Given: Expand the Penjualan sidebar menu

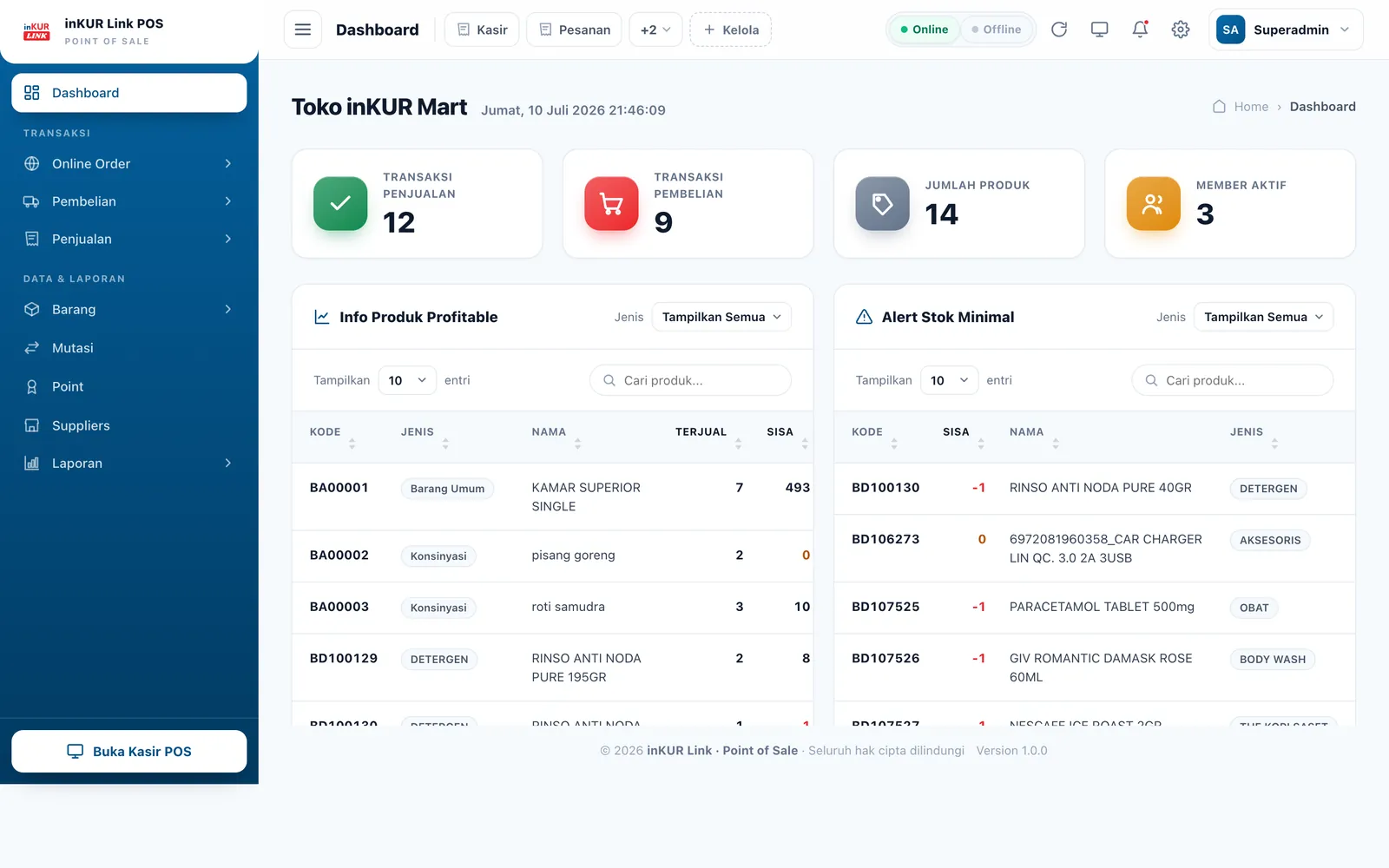Looking at the screenshot, I should pos(128,239).
